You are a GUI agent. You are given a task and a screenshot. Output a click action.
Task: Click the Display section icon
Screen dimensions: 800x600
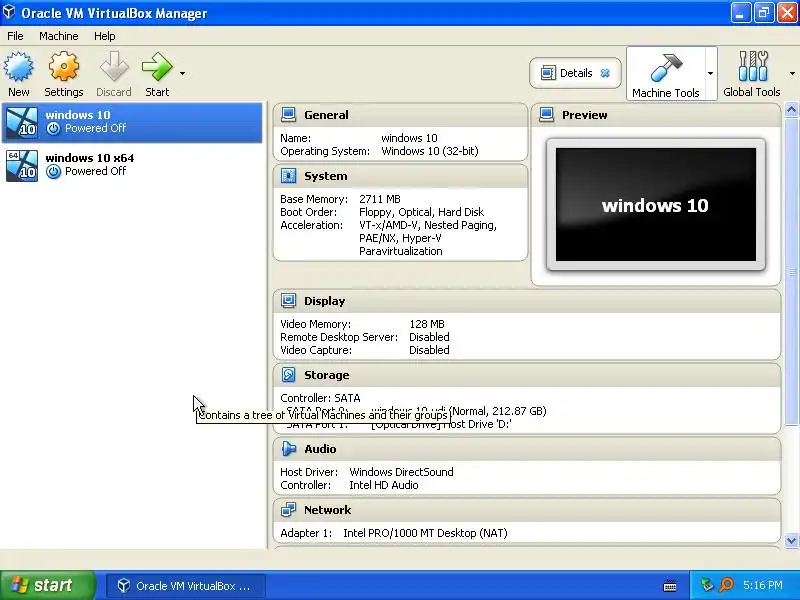[x=288, y=301]
